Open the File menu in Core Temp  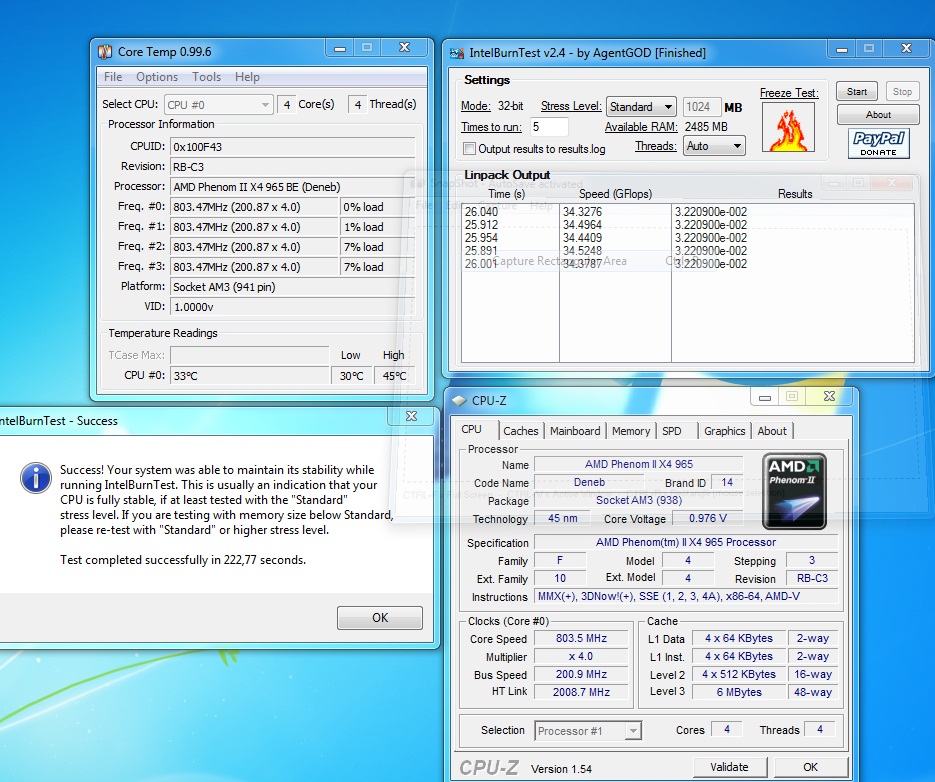point(113,77)
